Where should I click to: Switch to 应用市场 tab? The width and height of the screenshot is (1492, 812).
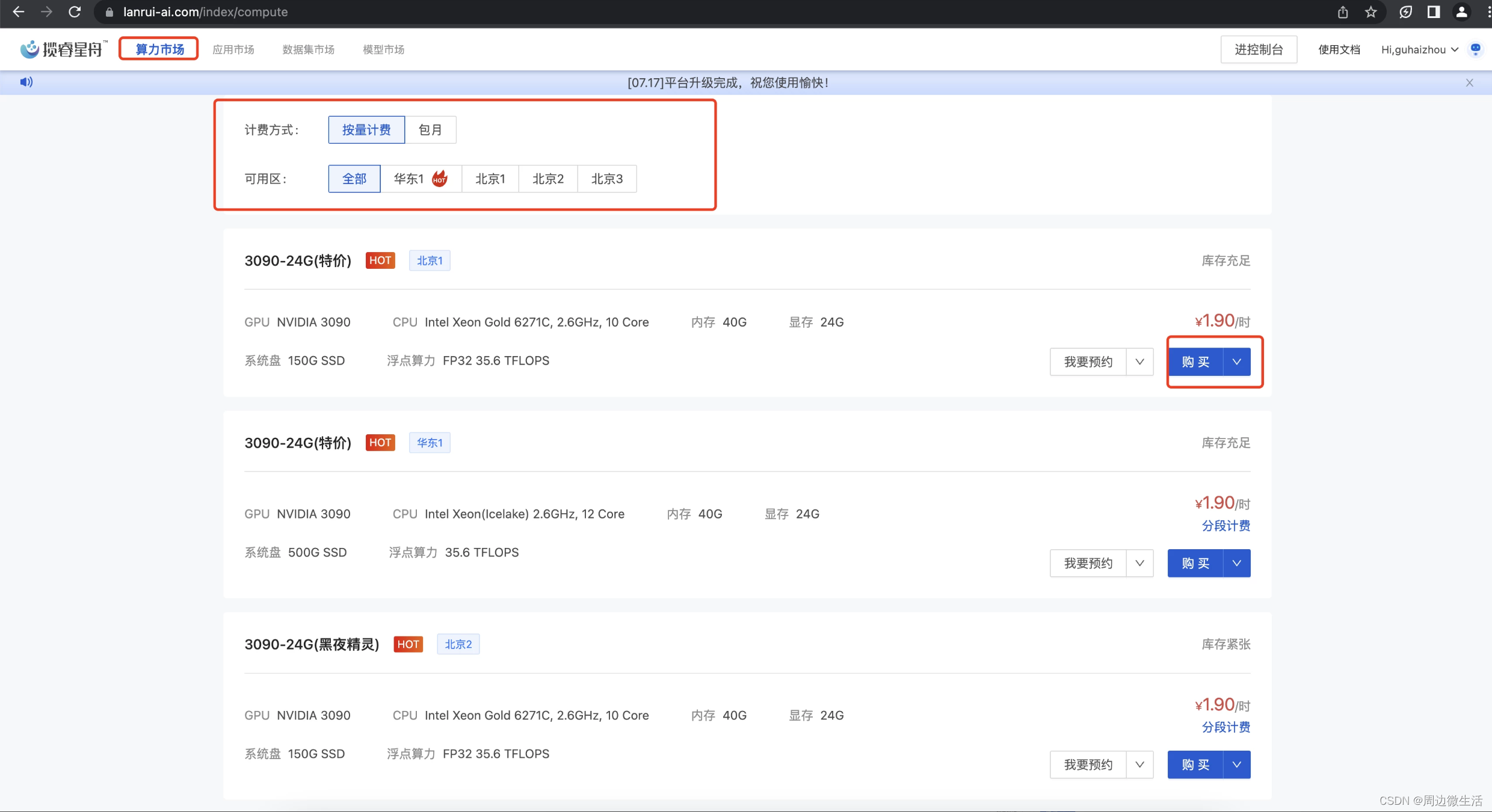pos(233,49)
